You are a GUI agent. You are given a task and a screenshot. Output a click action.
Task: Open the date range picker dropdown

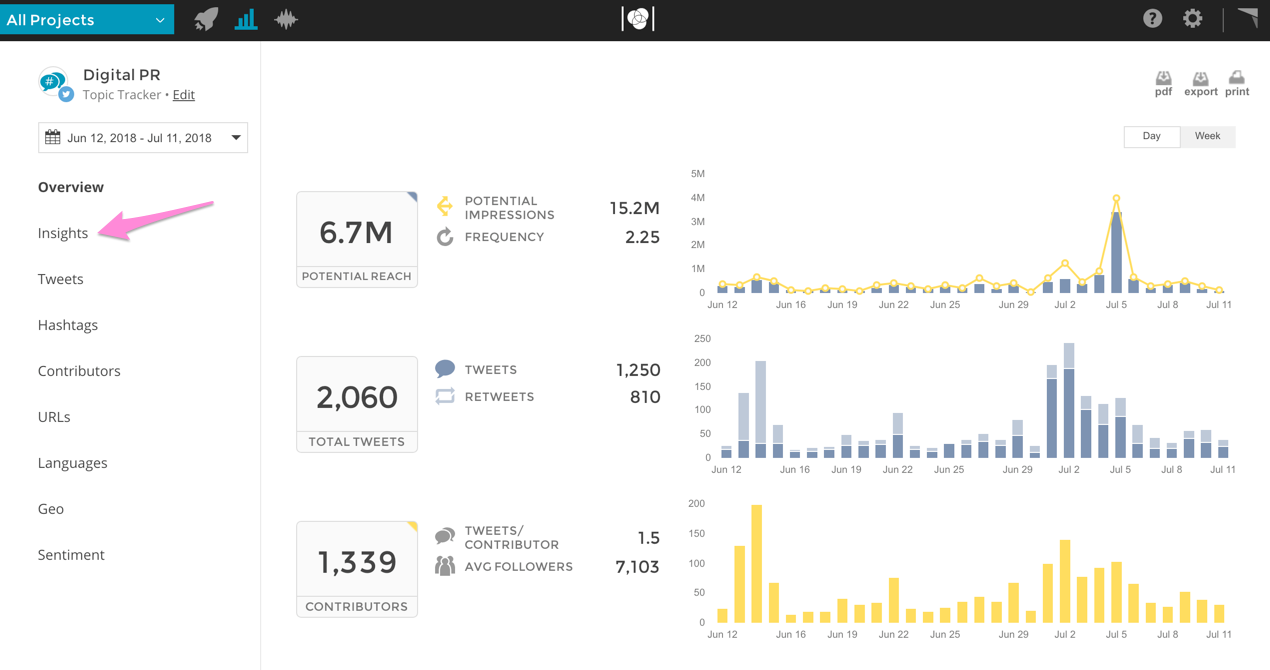pyautogui.click(x=143, y=138)
